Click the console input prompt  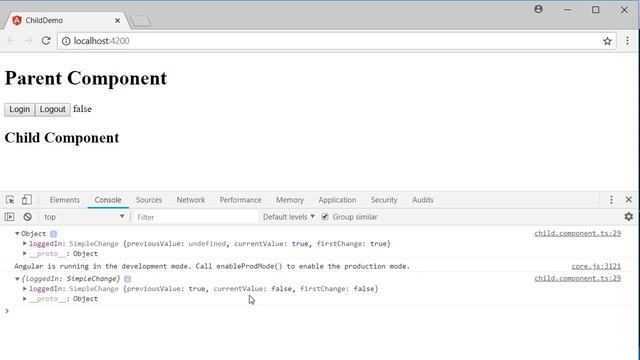tap(318, 311)
